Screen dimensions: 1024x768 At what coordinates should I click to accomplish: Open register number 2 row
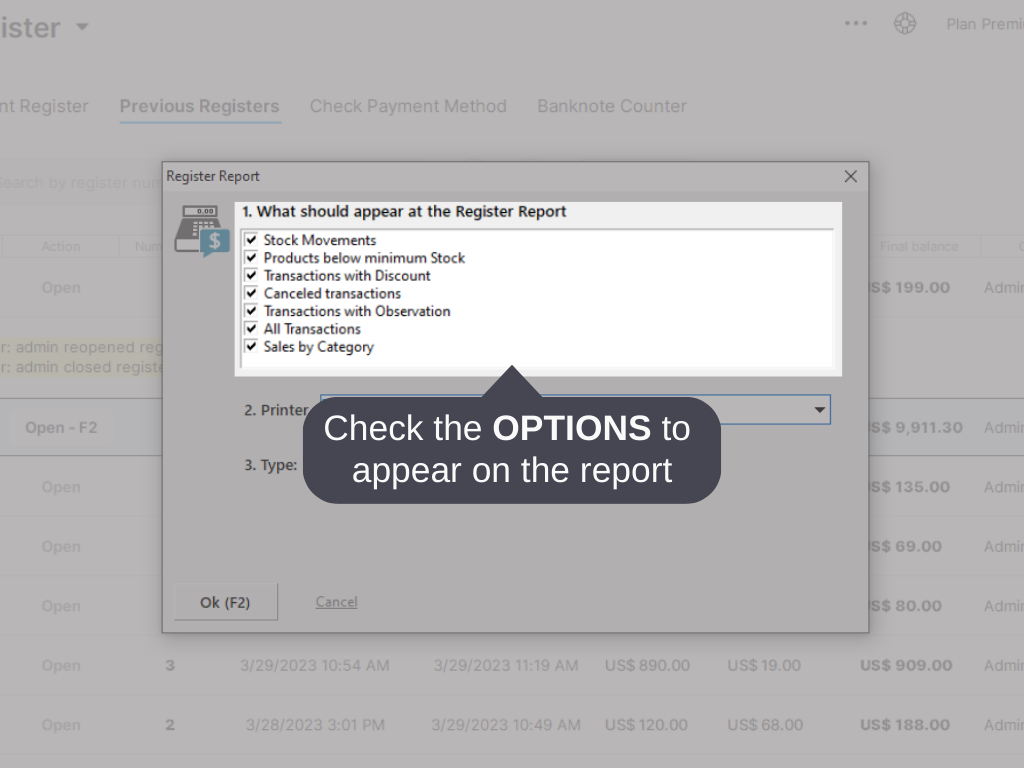click(x=61, y=725)
